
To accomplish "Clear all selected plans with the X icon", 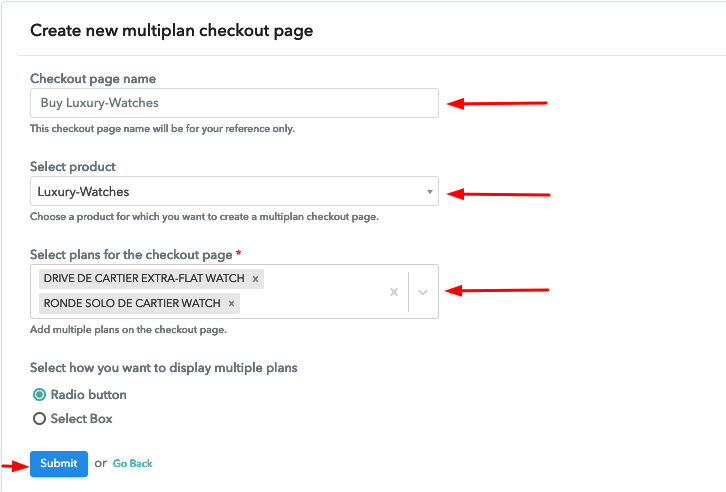I will point(394,292).
